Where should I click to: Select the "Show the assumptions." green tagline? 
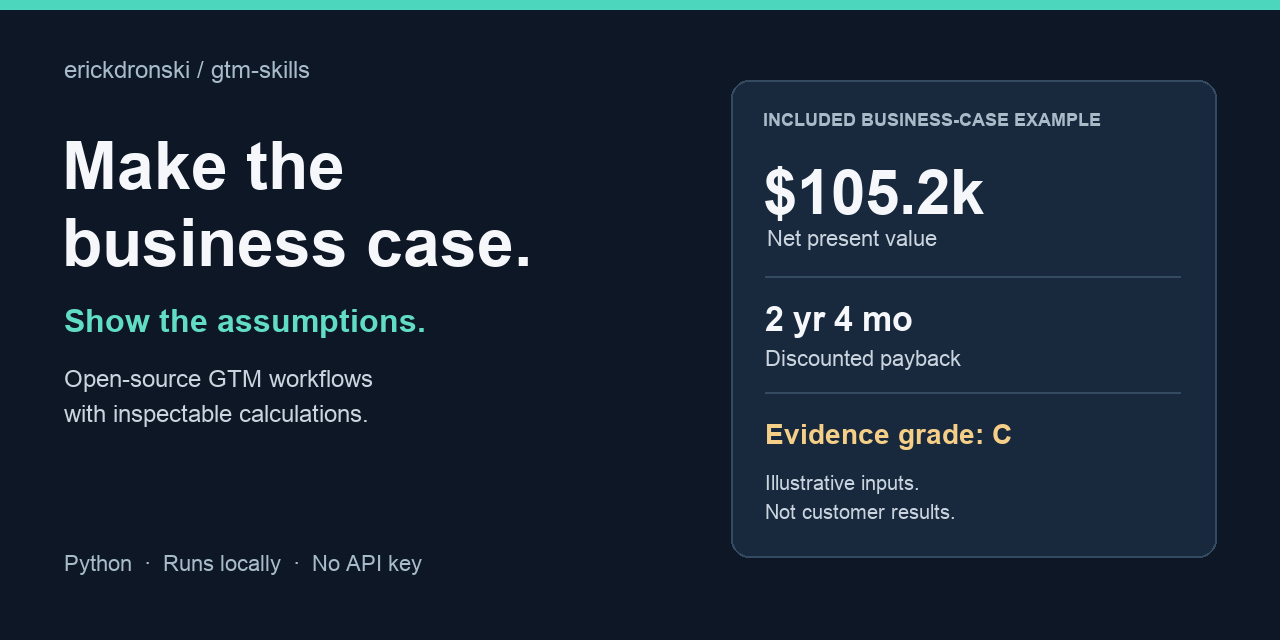tap(245, 321)
